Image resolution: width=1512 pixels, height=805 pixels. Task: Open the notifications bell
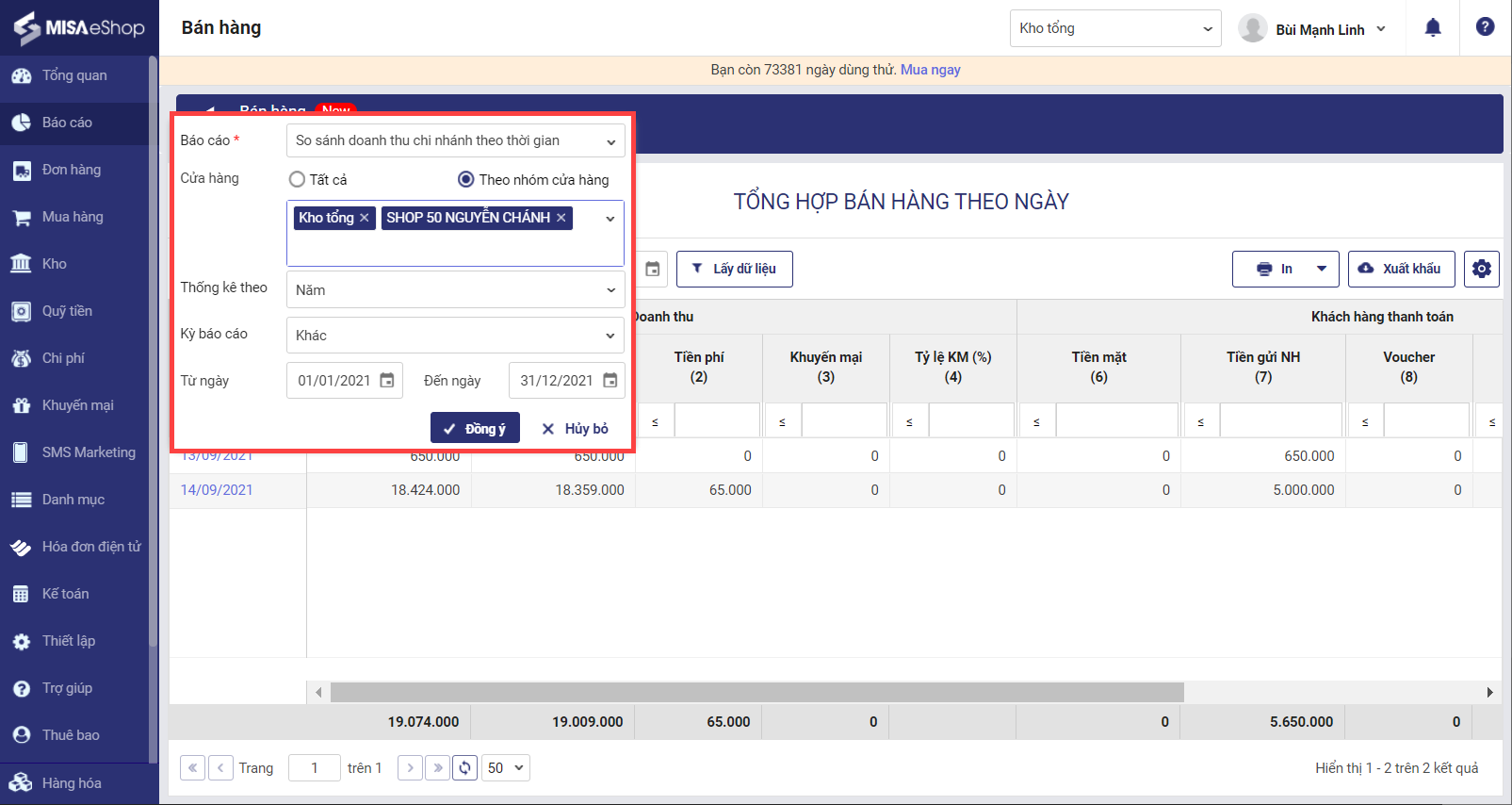(1433, 27)
